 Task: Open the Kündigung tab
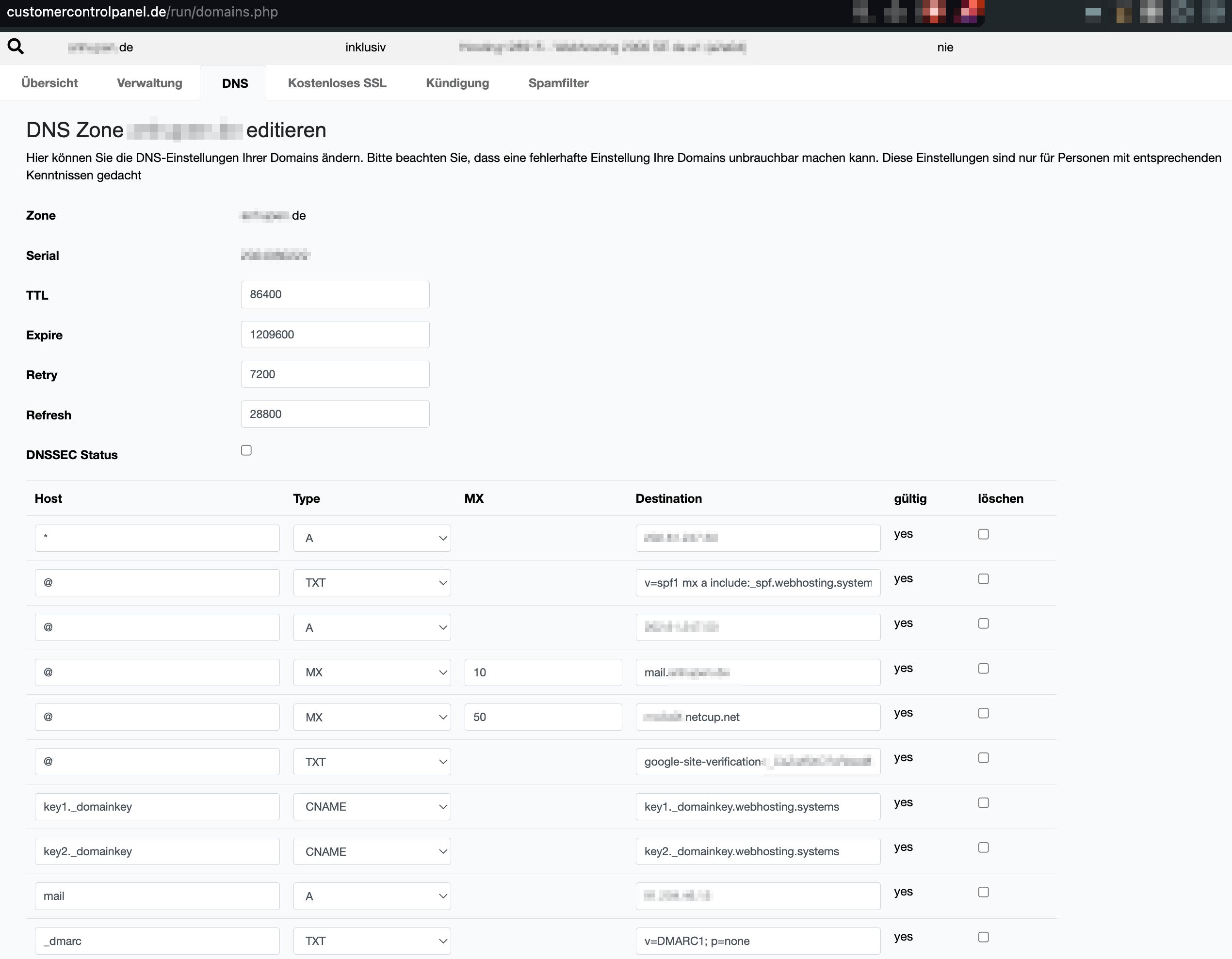point(457,83)
